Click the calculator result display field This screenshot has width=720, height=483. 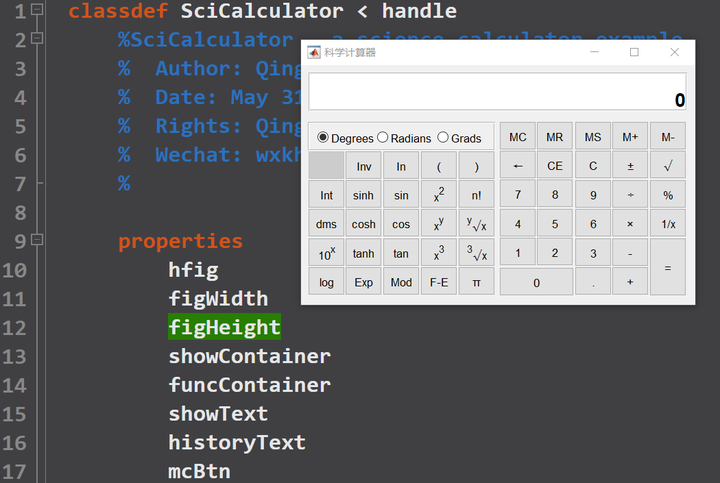[497, 92]
